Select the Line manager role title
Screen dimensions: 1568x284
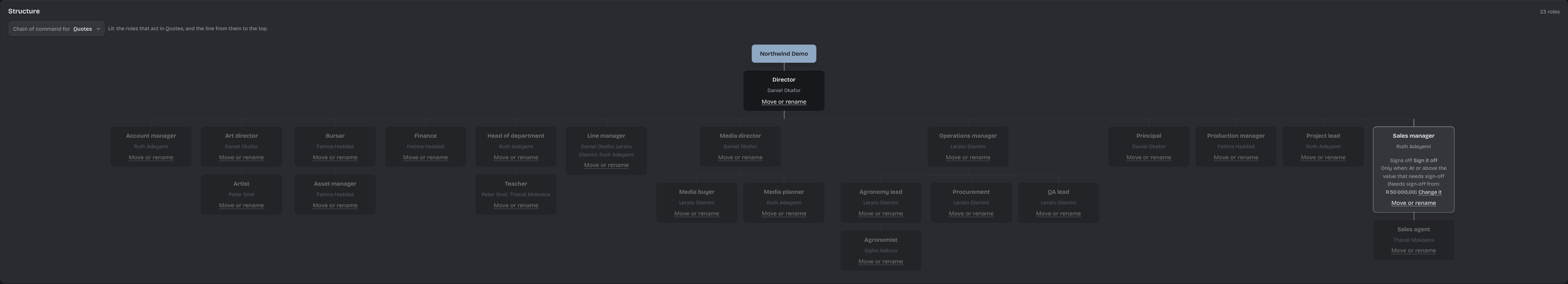coord(606,136)
